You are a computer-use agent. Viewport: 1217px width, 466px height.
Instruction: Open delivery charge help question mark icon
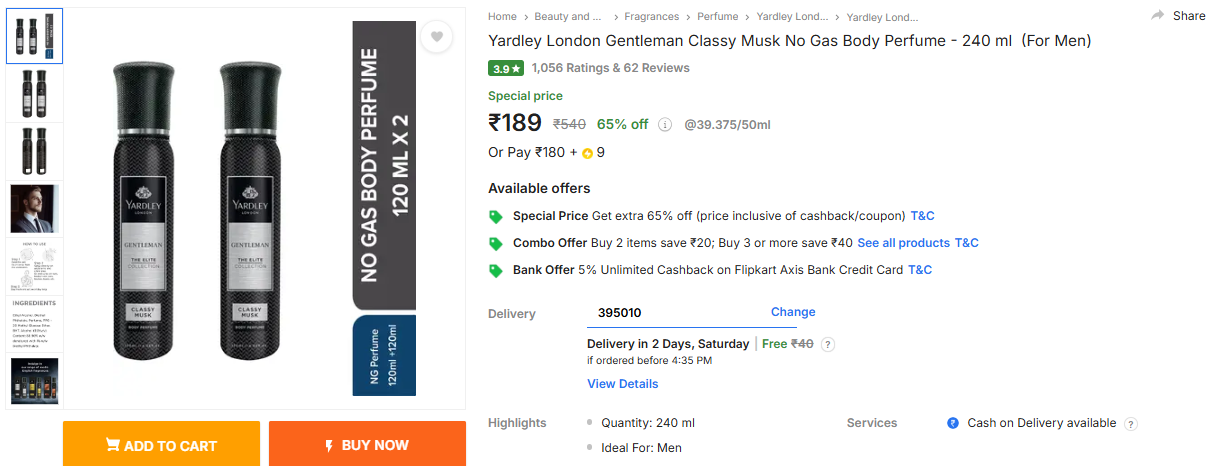pos(828,344)
